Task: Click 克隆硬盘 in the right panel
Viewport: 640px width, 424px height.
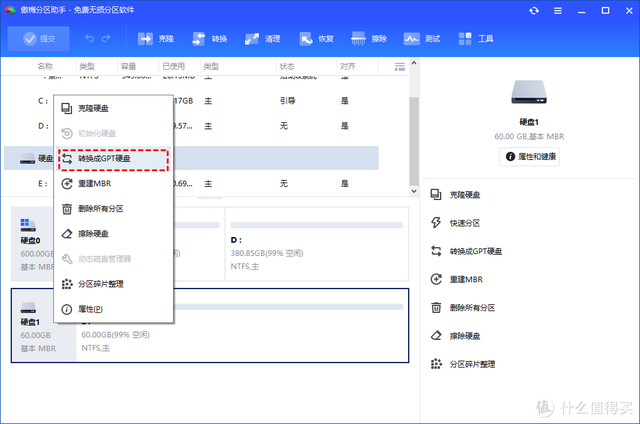Action: pos(456,195)
